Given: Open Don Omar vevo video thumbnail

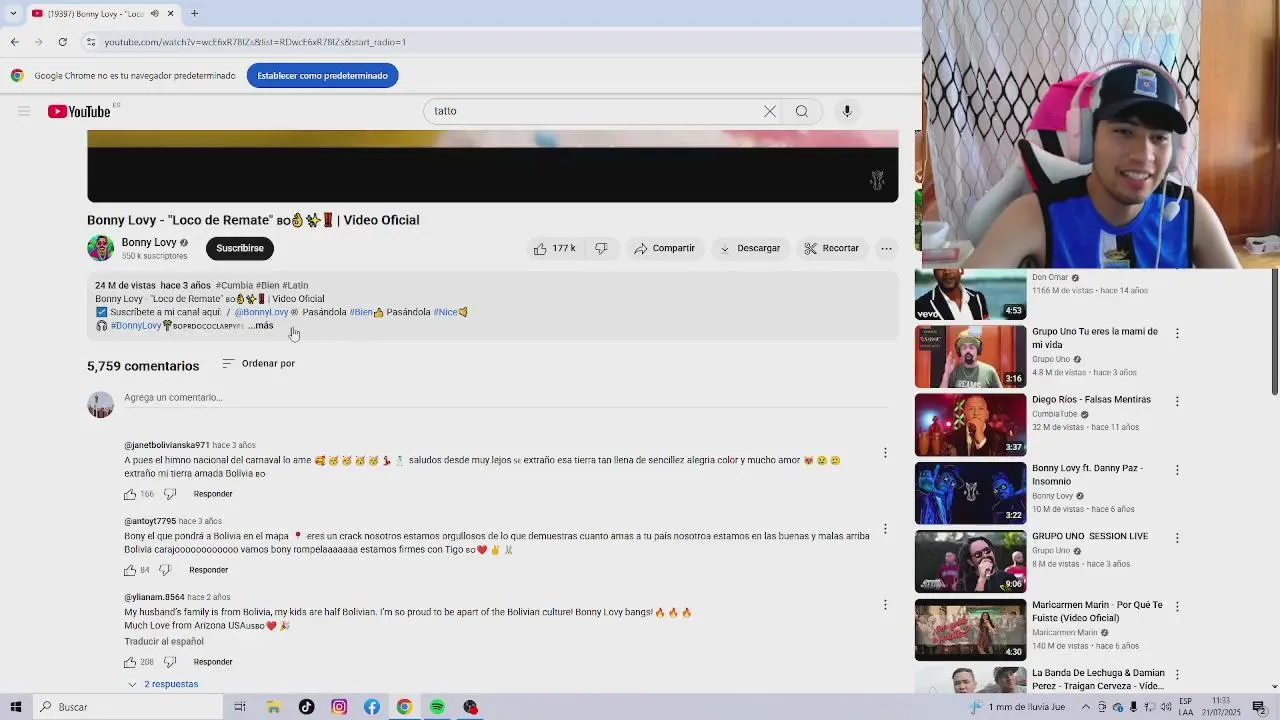Looking at the screenshot, I should pos(970,294).
